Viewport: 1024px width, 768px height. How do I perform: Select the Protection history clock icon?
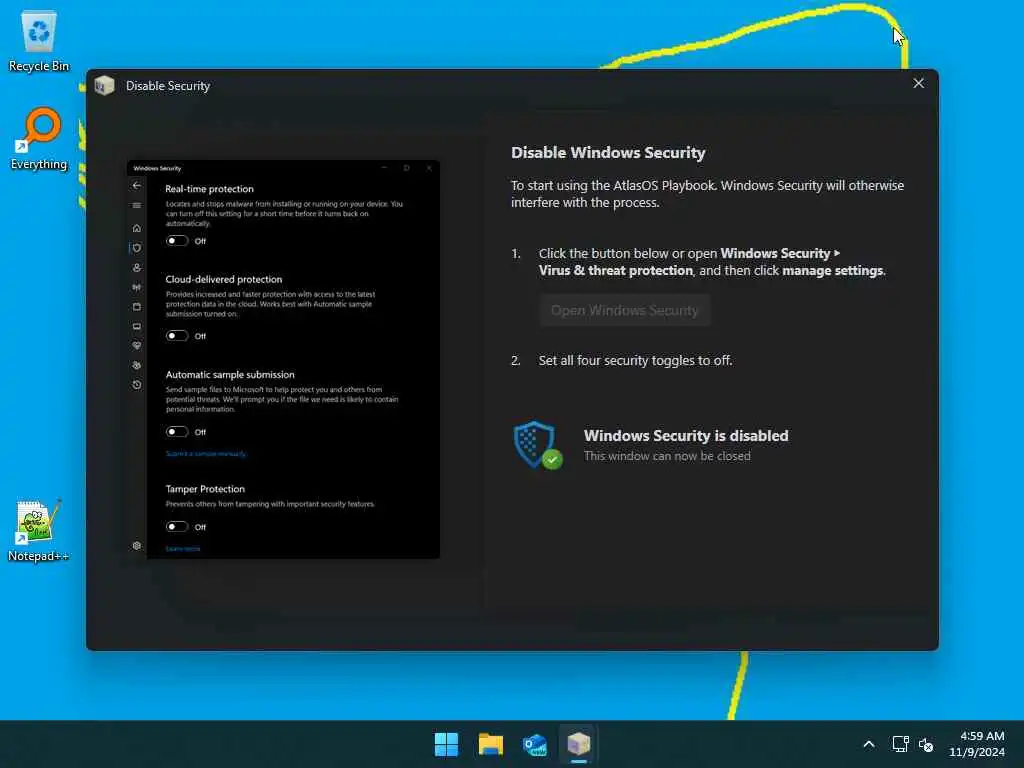(x=136, y=385)
